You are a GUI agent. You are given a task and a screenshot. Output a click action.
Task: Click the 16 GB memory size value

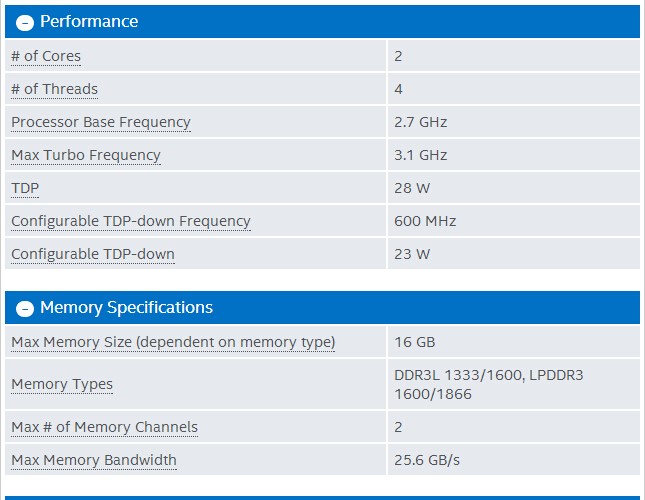point(415,342)
